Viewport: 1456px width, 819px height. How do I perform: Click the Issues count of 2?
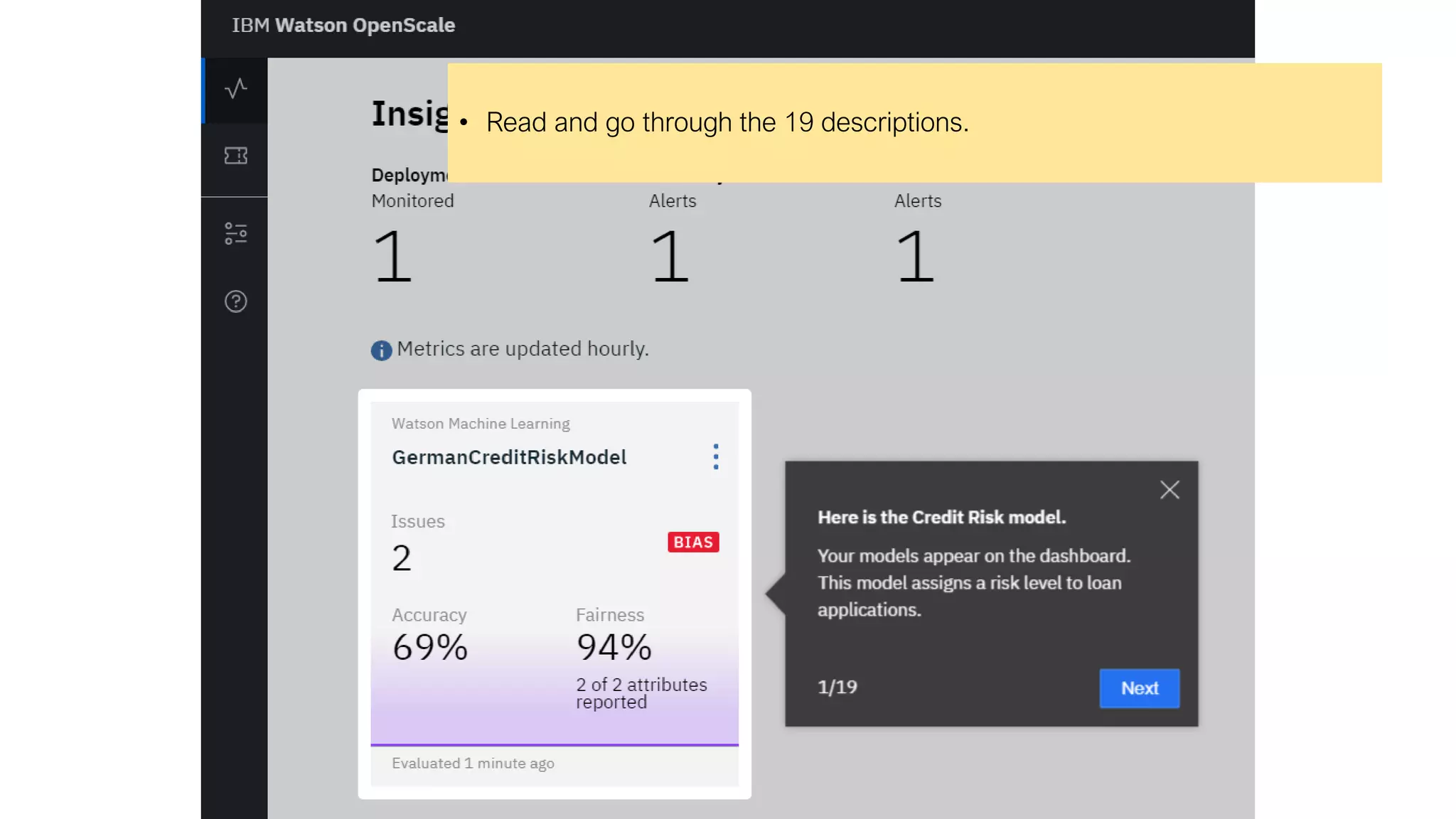402,558
